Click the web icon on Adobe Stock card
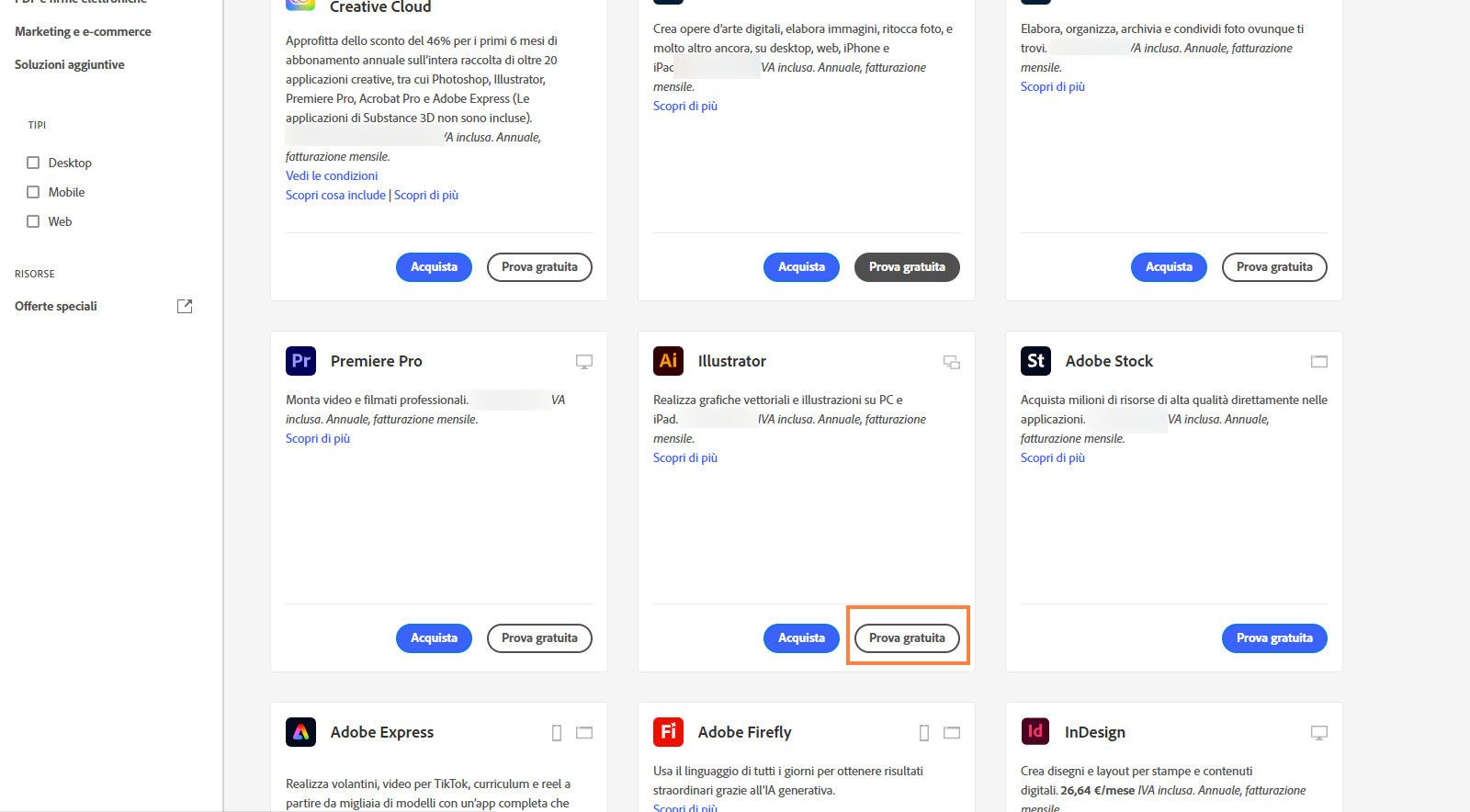Viewport: 1470px width, 812px height. pyautogui.click(x=1319, y=362)
